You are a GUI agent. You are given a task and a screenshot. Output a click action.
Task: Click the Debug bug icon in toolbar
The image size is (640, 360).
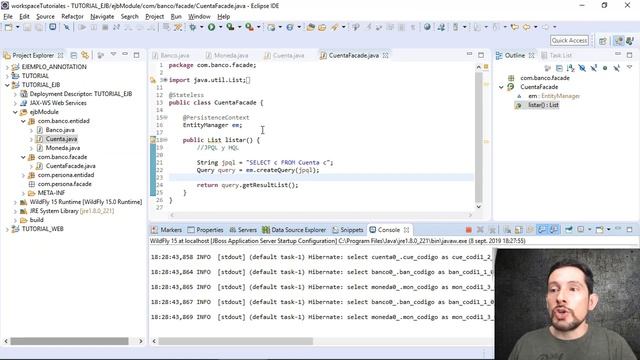192,27
